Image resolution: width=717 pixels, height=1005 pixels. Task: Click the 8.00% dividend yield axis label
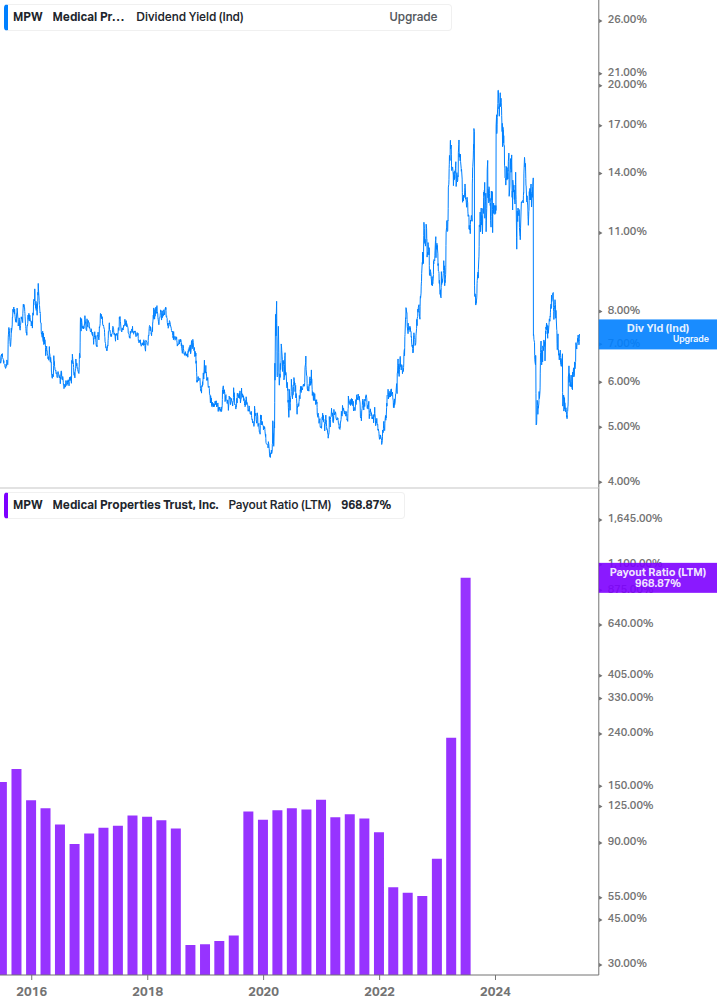coord(623,310)
